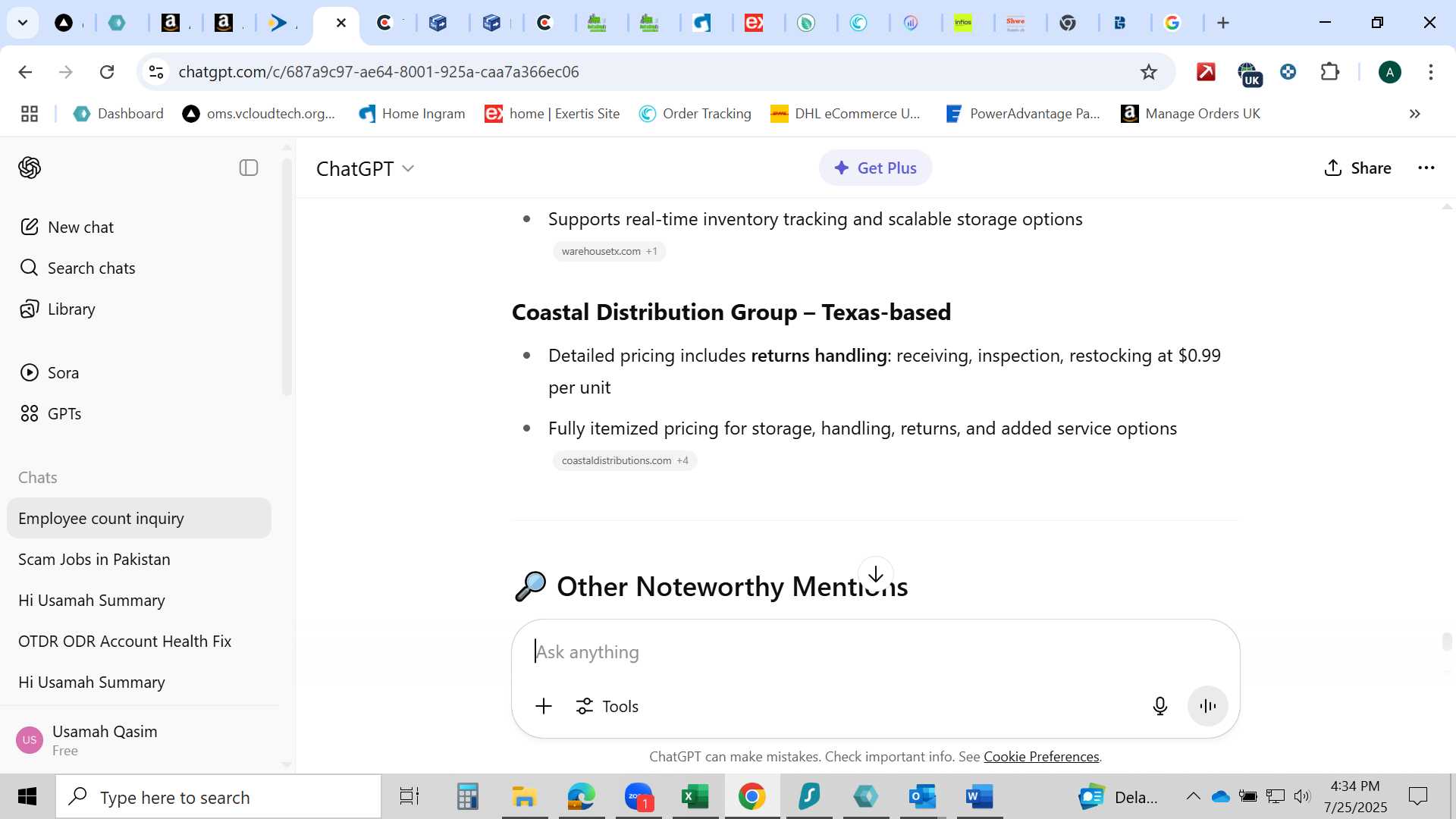Image resolution: width=1456 pixels, height=819 pixels.
Task: Open the Dashboard bookmark
Action: (118, 114)
